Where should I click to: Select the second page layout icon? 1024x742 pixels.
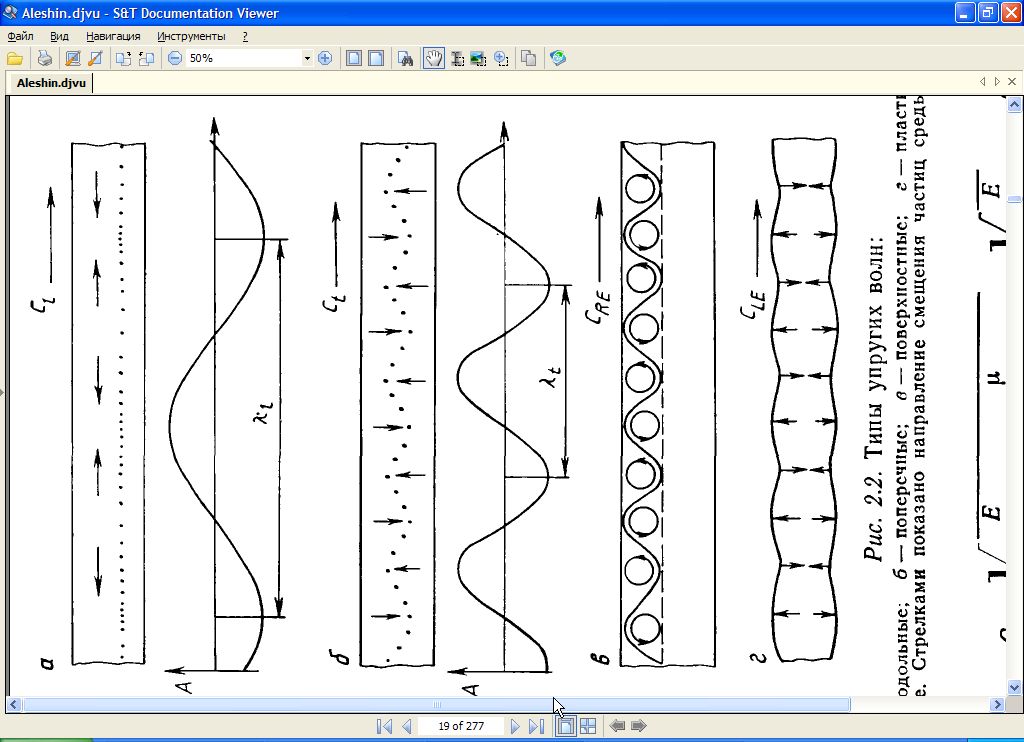point(376,59)
